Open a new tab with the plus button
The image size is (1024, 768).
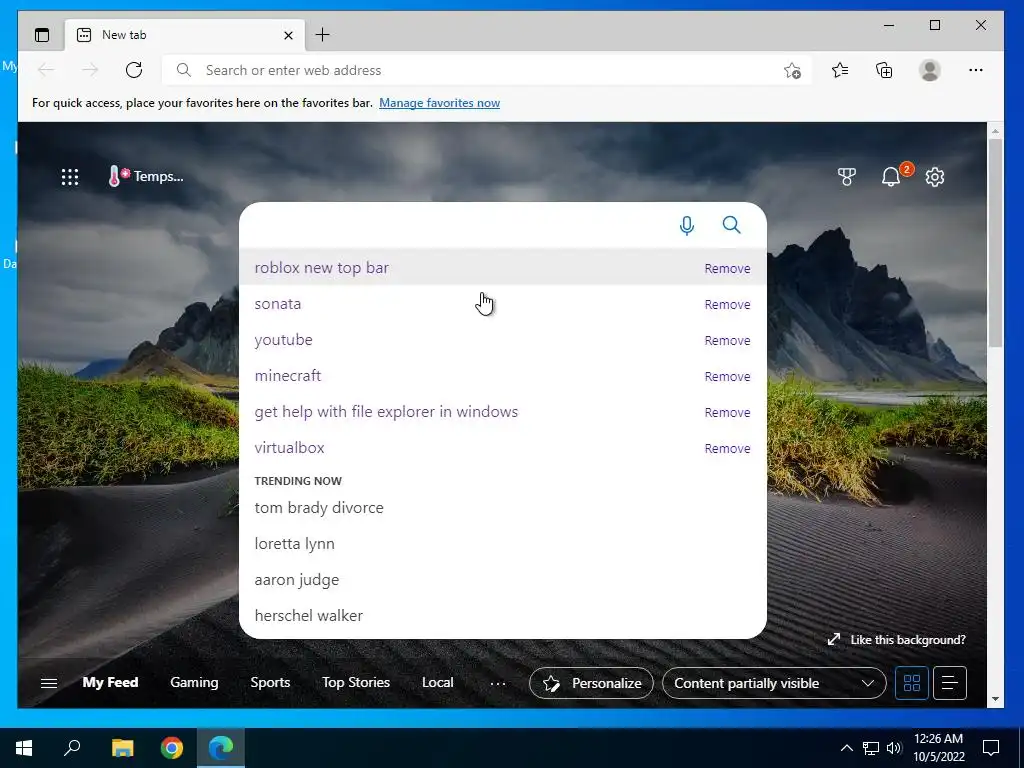(322, 35)
